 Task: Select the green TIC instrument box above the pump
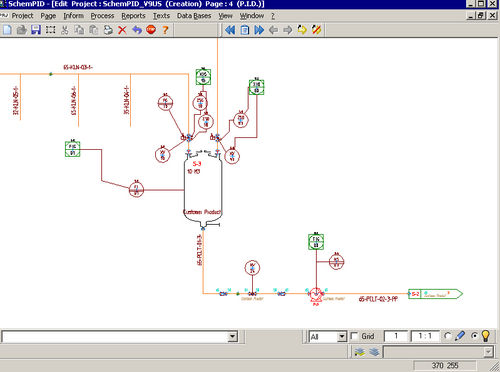316,242
